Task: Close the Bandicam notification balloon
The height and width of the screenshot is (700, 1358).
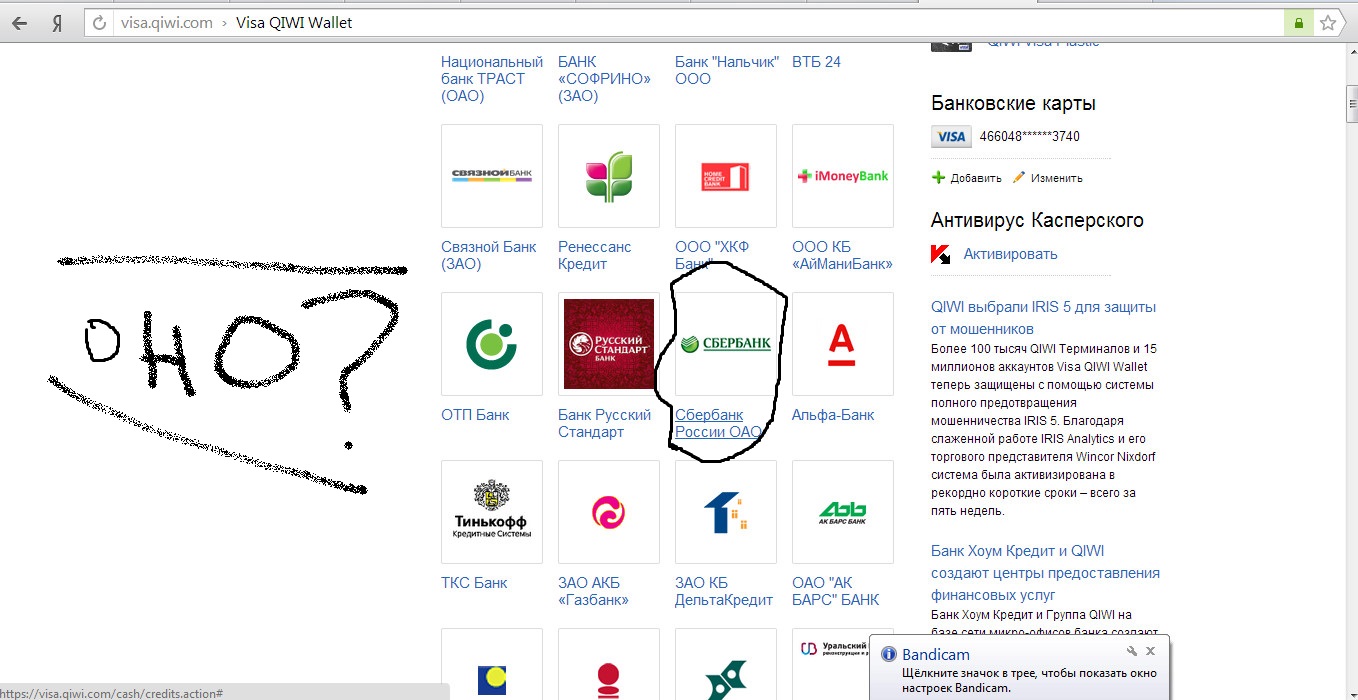Action: click(x=1150, y=651)
